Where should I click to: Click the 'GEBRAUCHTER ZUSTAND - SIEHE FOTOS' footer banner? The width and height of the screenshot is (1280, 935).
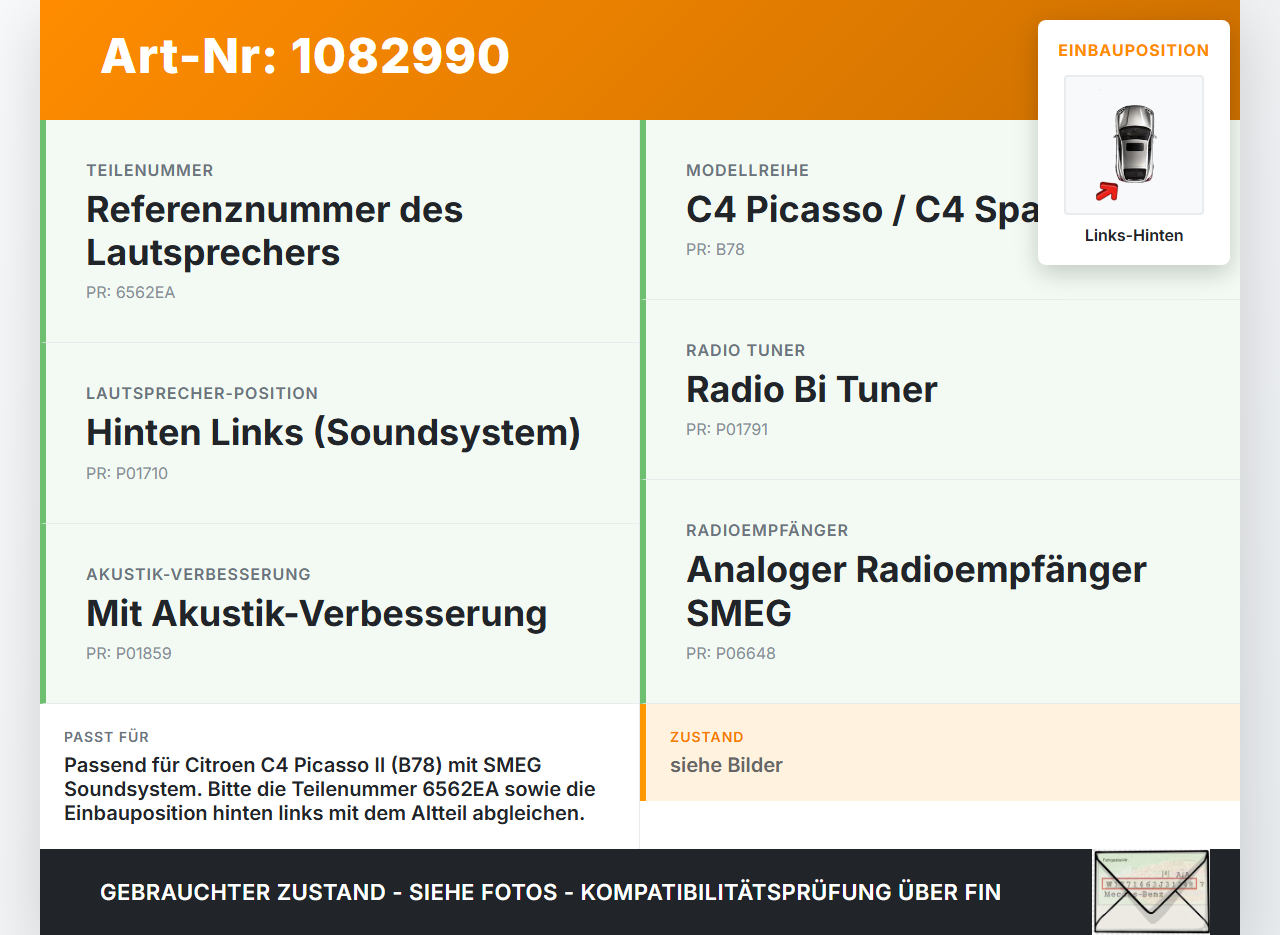[550, 892]
